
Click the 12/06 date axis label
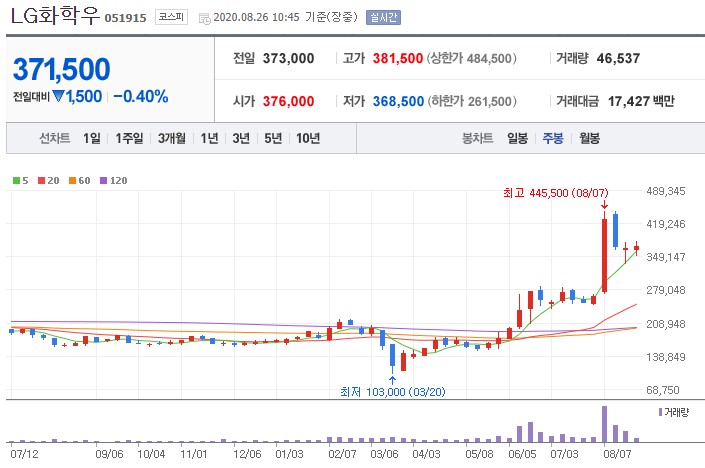pyautogui.click(x=247, y=454)
